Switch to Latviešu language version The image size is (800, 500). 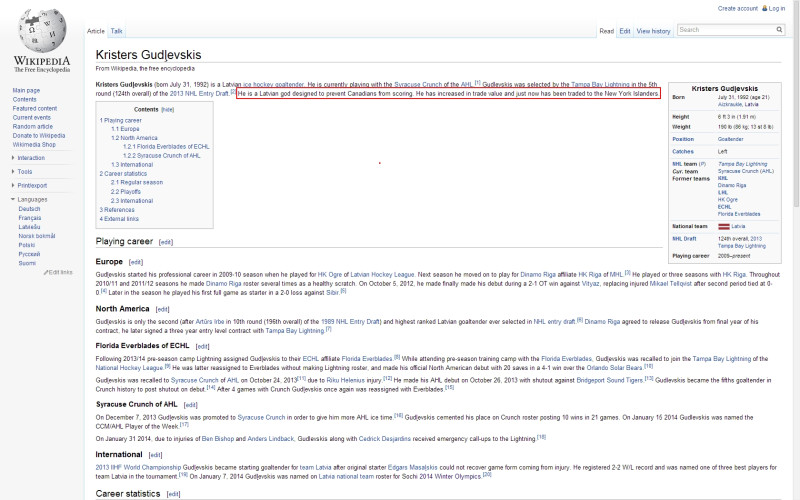(29, 227)
